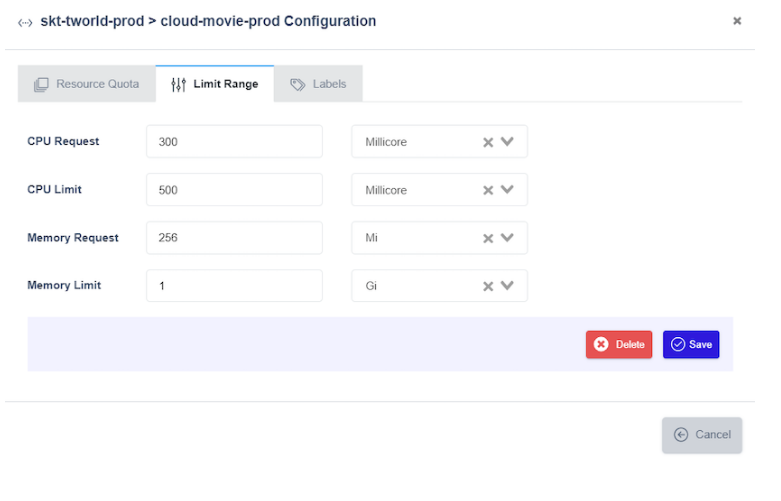Clear the CPU Request unit selection
This screenshot has height=501, width=781.
488,142
